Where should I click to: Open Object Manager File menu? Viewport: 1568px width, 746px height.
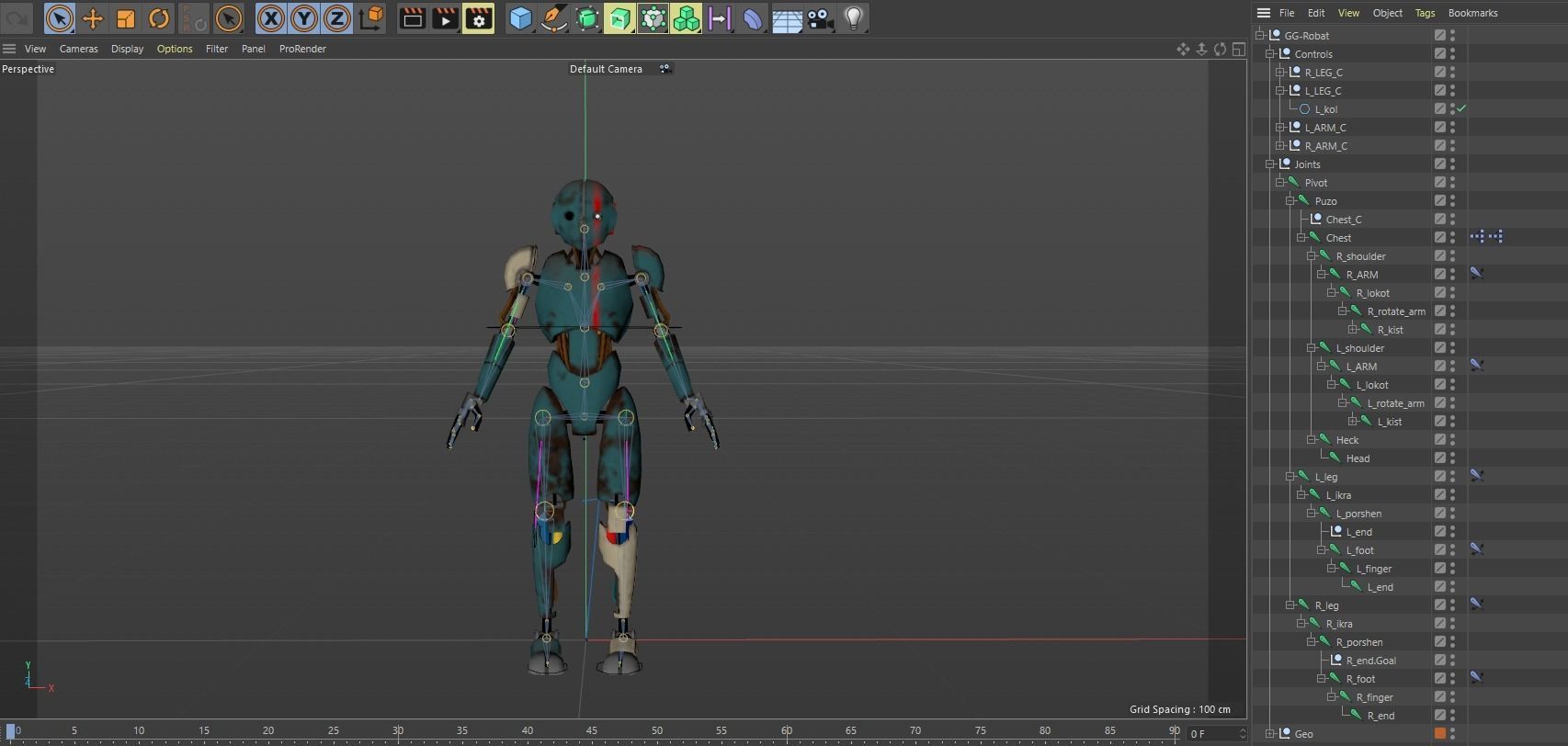click(x=1287, y=13)
